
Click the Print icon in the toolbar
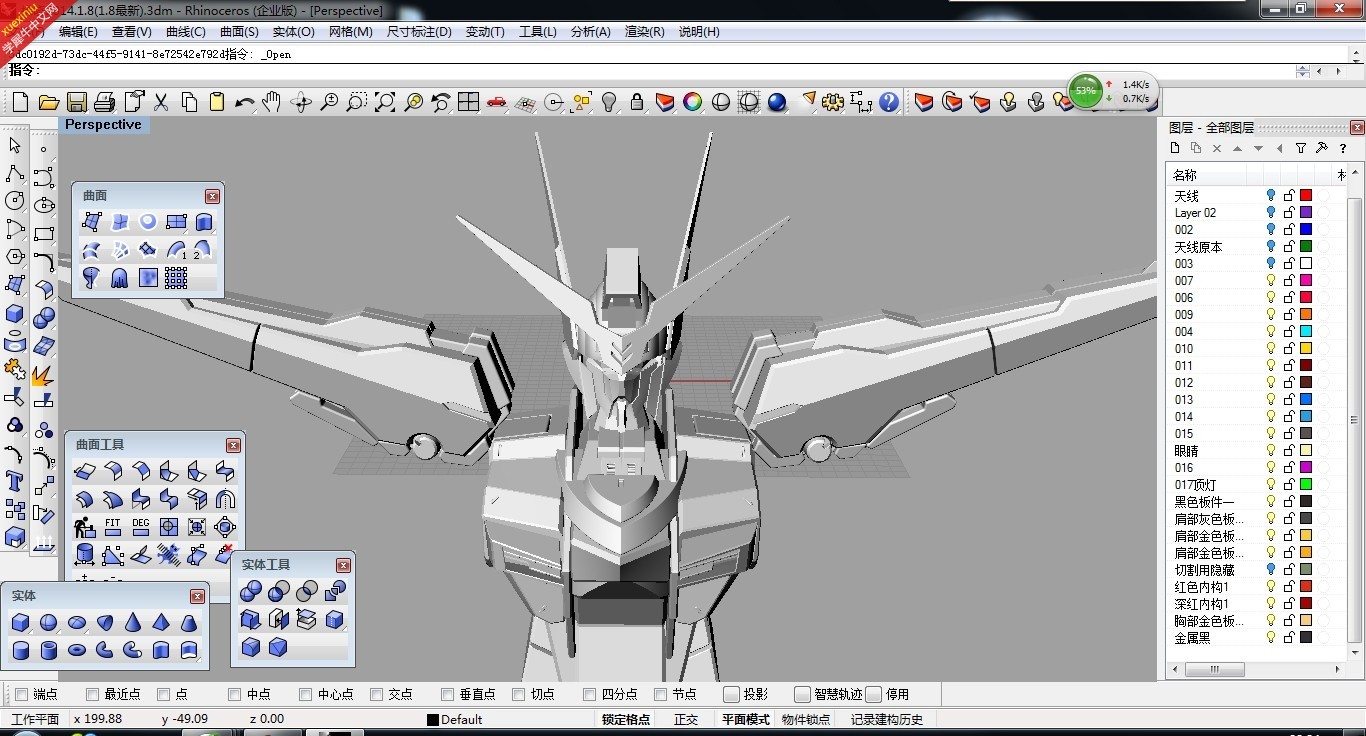pos(104,102)
